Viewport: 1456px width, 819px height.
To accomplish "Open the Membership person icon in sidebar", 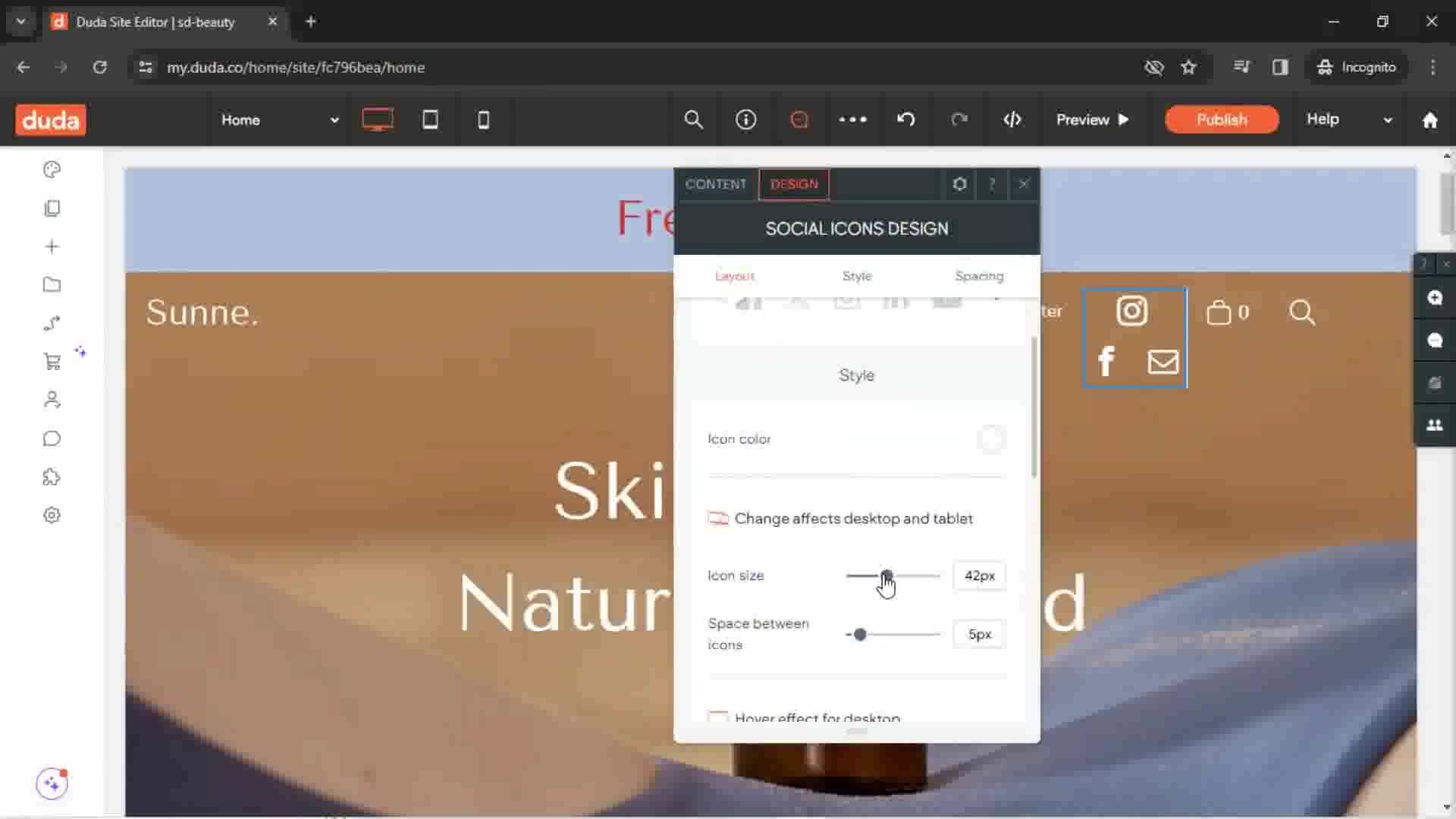I will coord(52,400).
